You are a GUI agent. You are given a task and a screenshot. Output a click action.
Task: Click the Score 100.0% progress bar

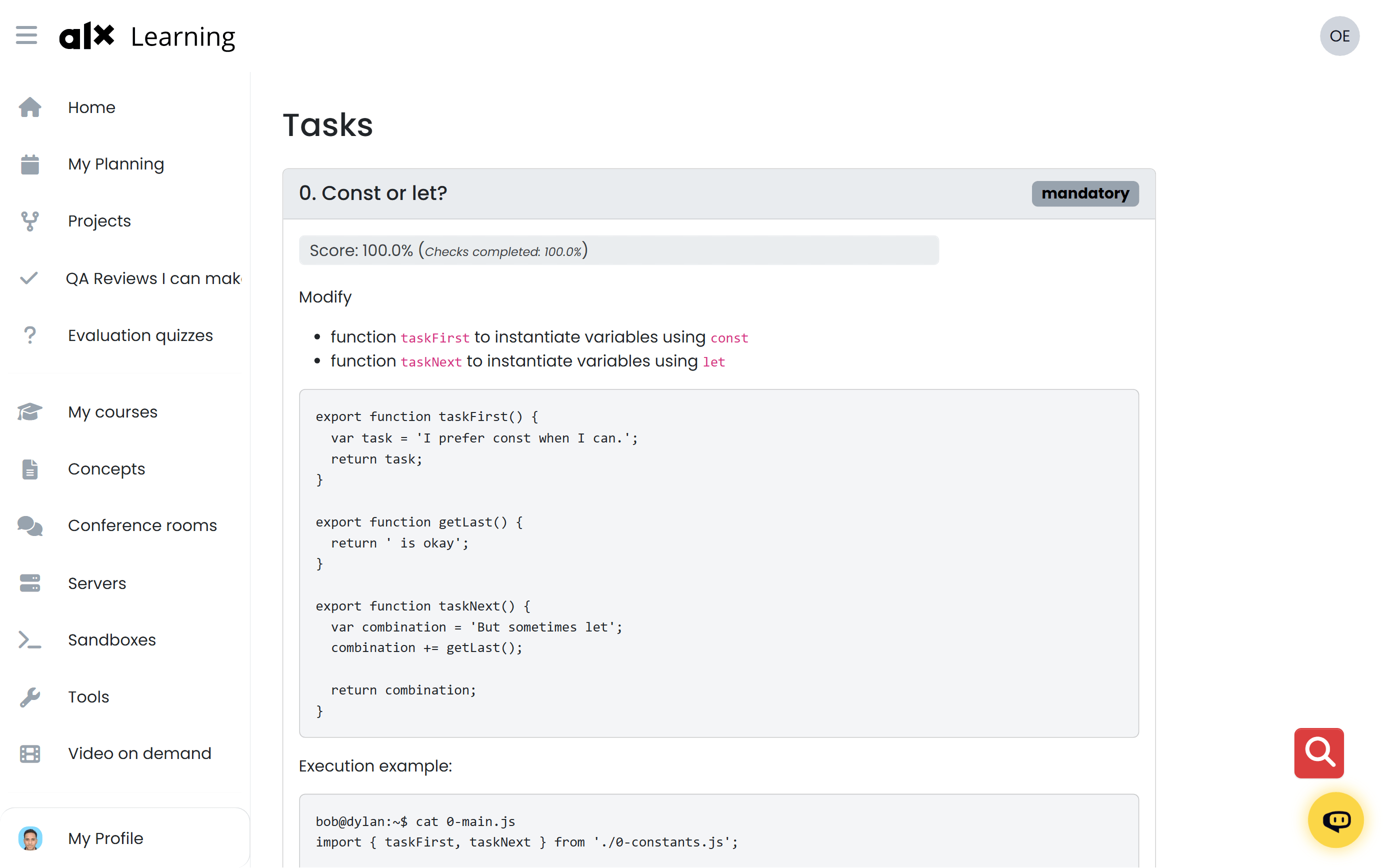(619, 249)
